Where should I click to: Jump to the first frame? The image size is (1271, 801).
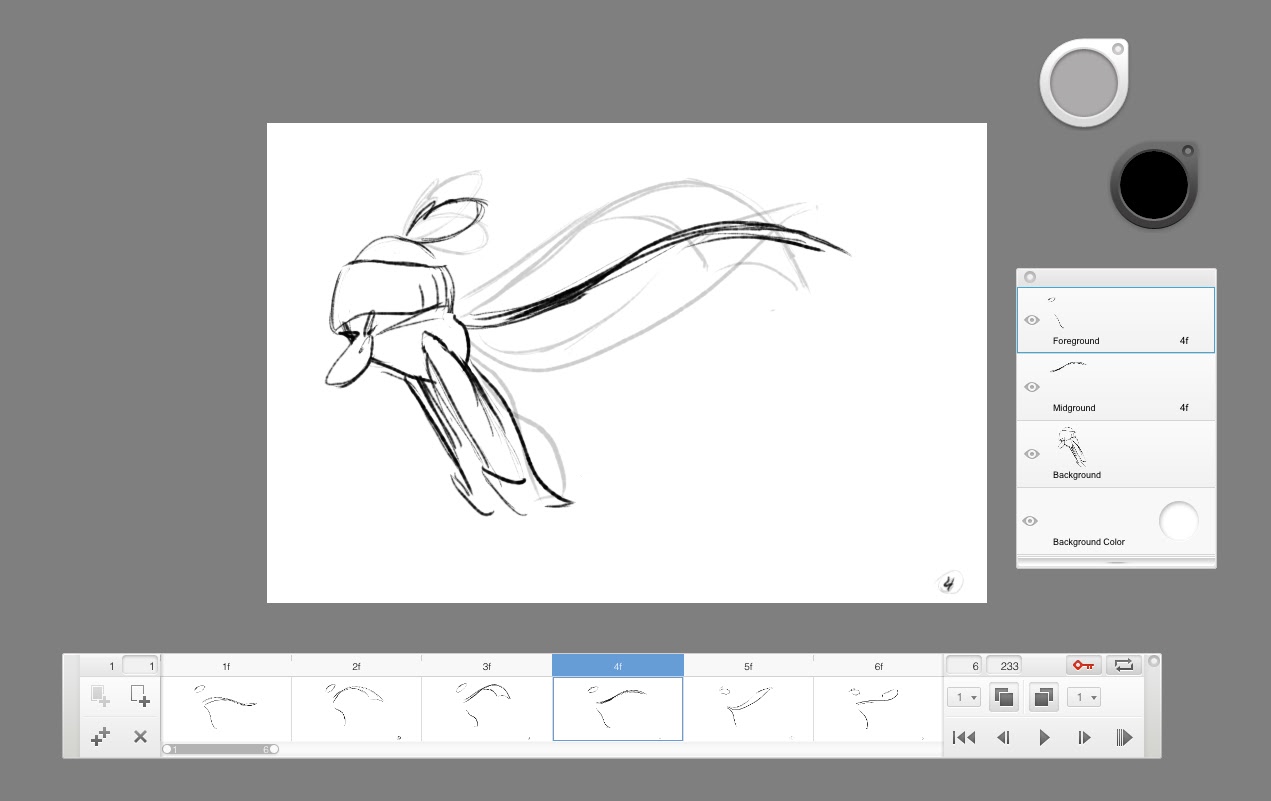[964, 737]
